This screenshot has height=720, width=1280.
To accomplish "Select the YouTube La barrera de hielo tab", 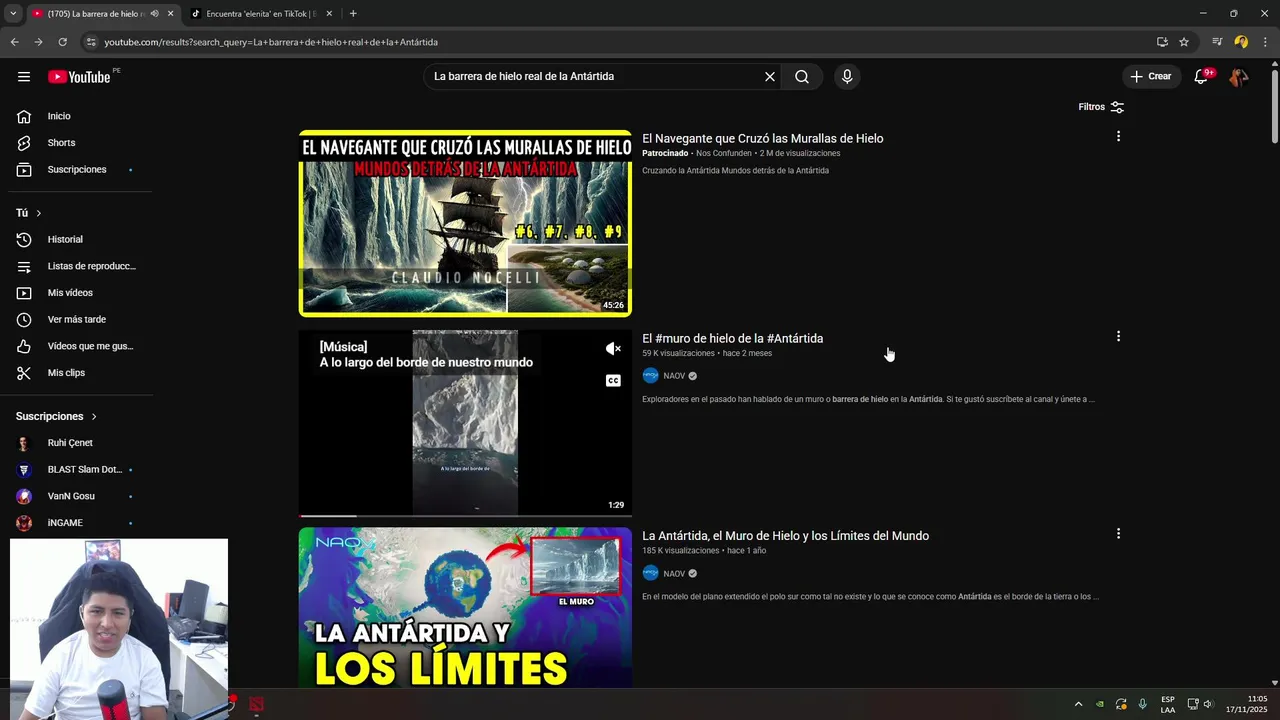I will [x=93, y=14].
